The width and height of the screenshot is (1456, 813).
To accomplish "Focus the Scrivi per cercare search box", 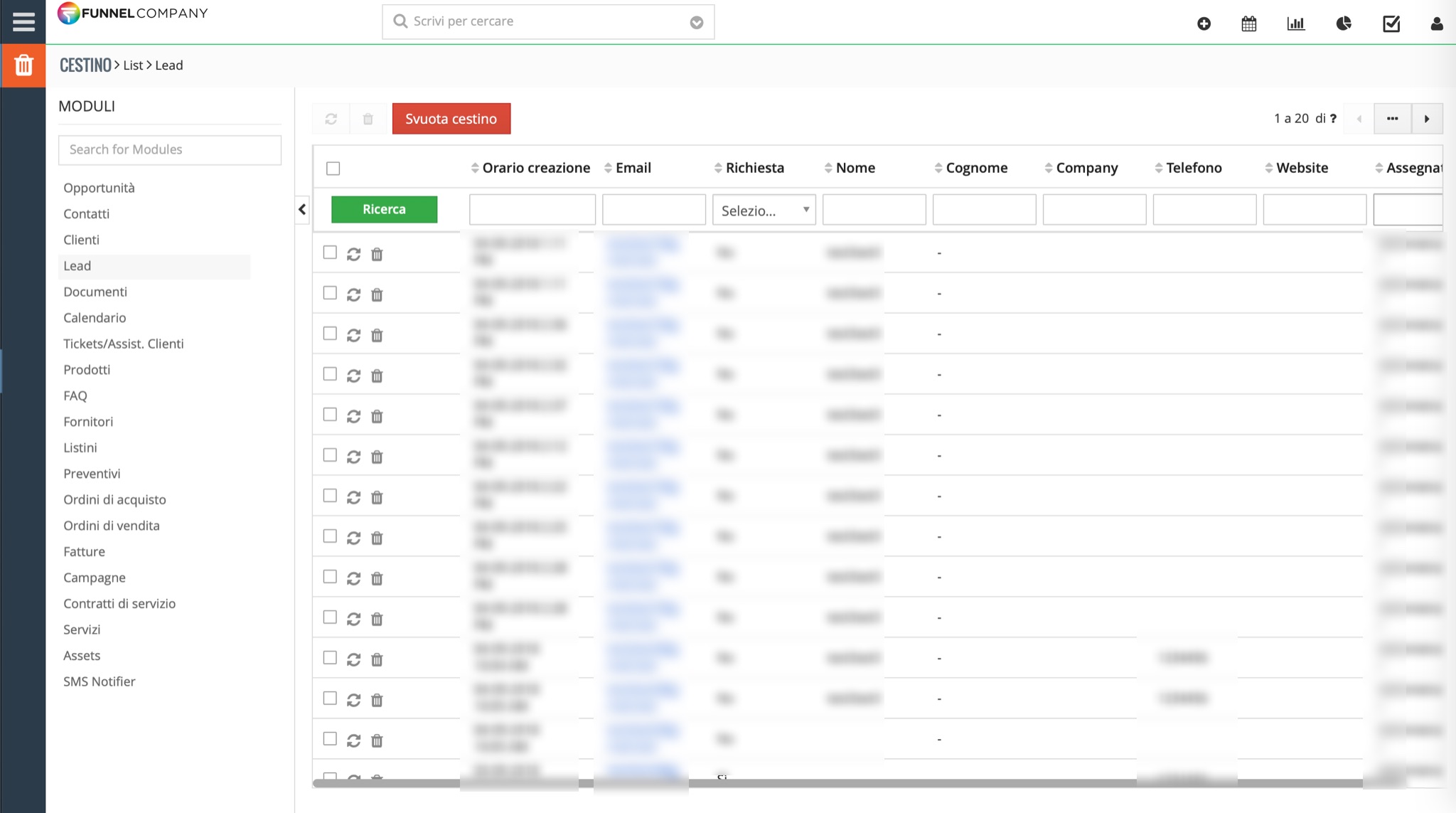I will pyautogui.click(x=548, y=22).
